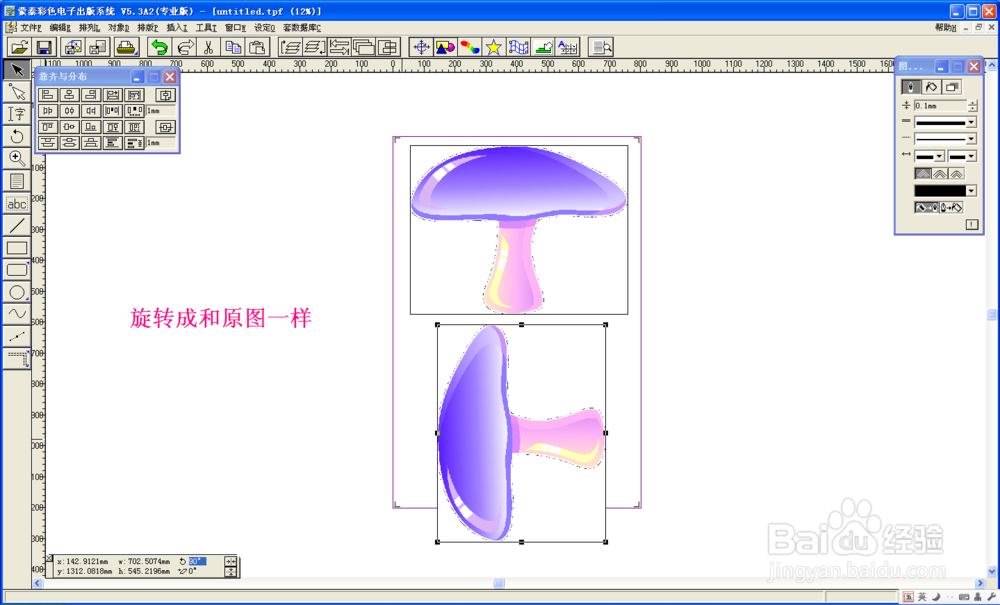
Task: Select the Zoom tool in the left toolbox
Action: tap(16, 158)
